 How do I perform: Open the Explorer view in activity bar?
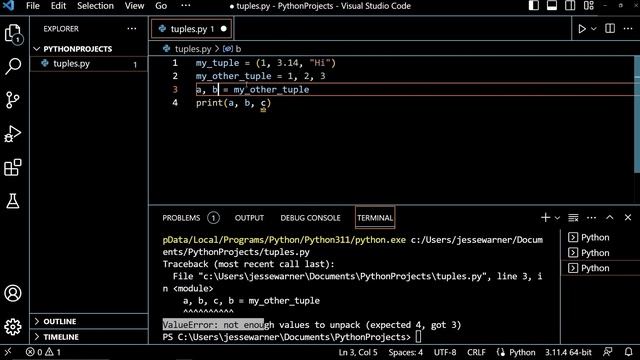pos(13,33)
